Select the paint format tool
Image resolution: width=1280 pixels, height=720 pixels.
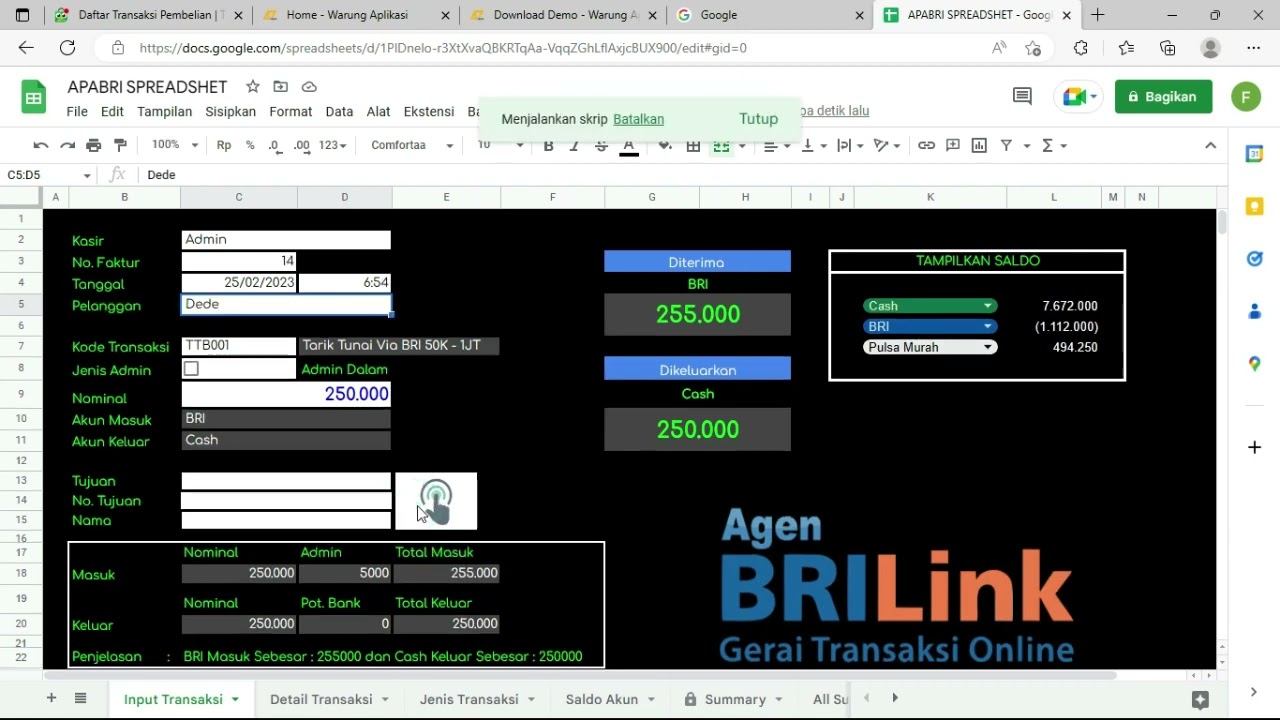[x=120, y=146]
